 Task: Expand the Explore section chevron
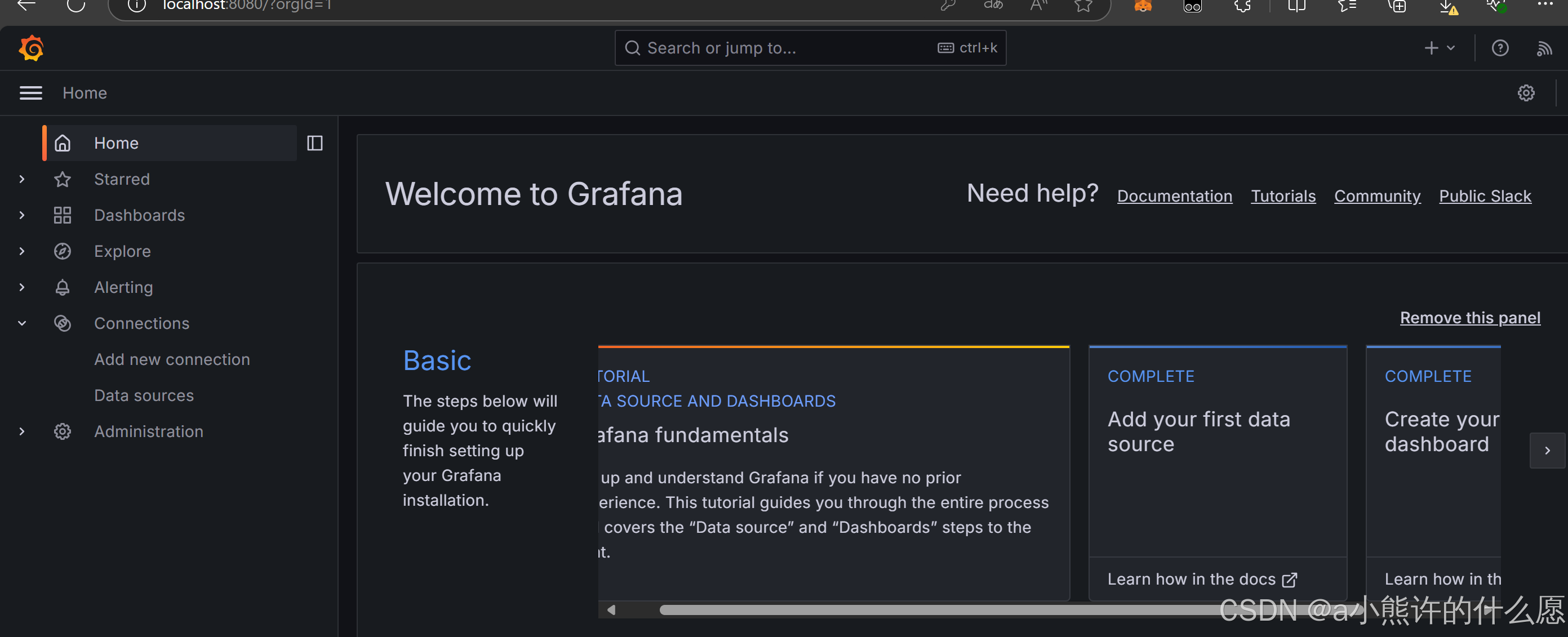coord(22,251)
